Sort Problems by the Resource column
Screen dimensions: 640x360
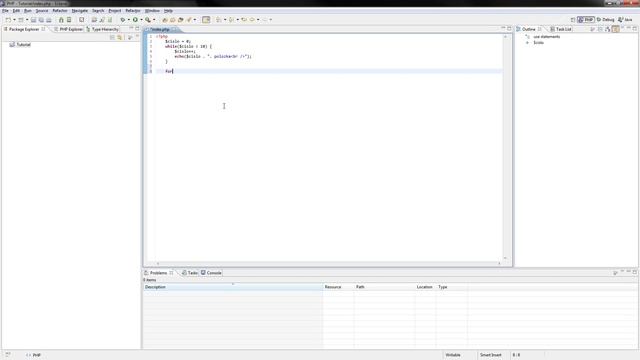(x=339, y=287)
